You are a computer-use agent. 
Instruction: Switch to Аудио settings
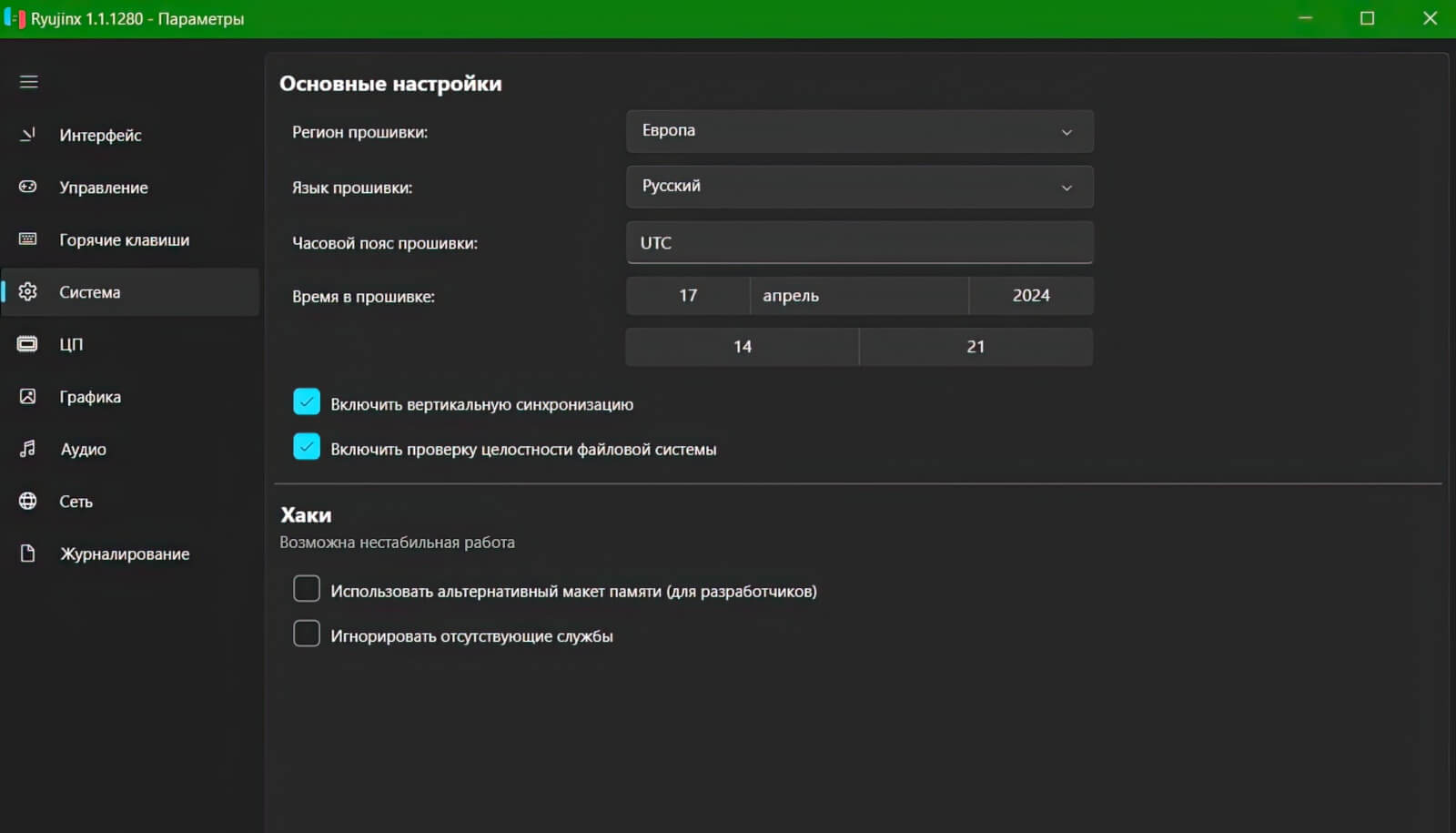130,449
